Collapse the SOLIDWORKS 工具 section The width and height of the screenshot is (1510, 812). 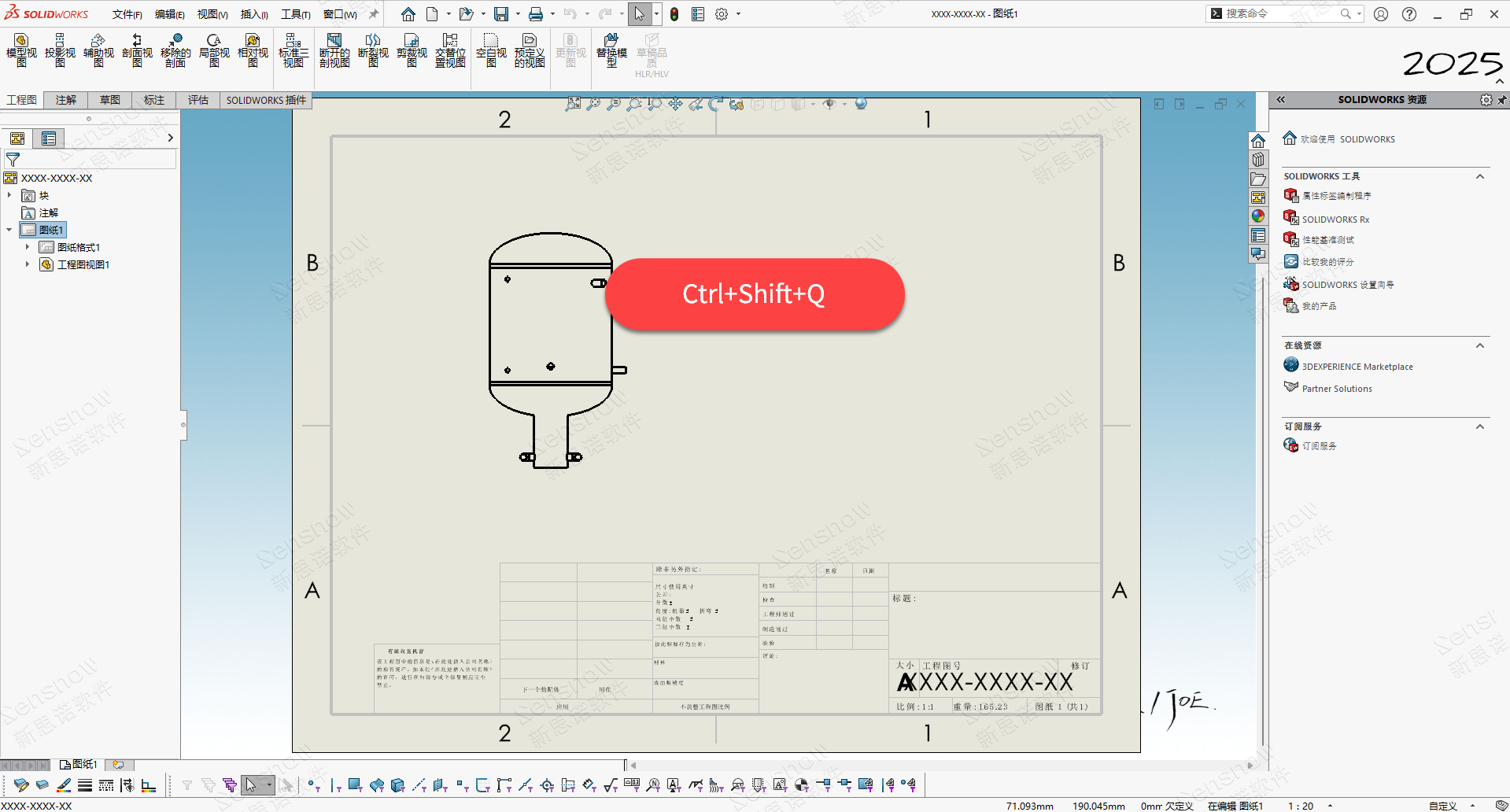pyautogui.click(x=1479, y=176)
